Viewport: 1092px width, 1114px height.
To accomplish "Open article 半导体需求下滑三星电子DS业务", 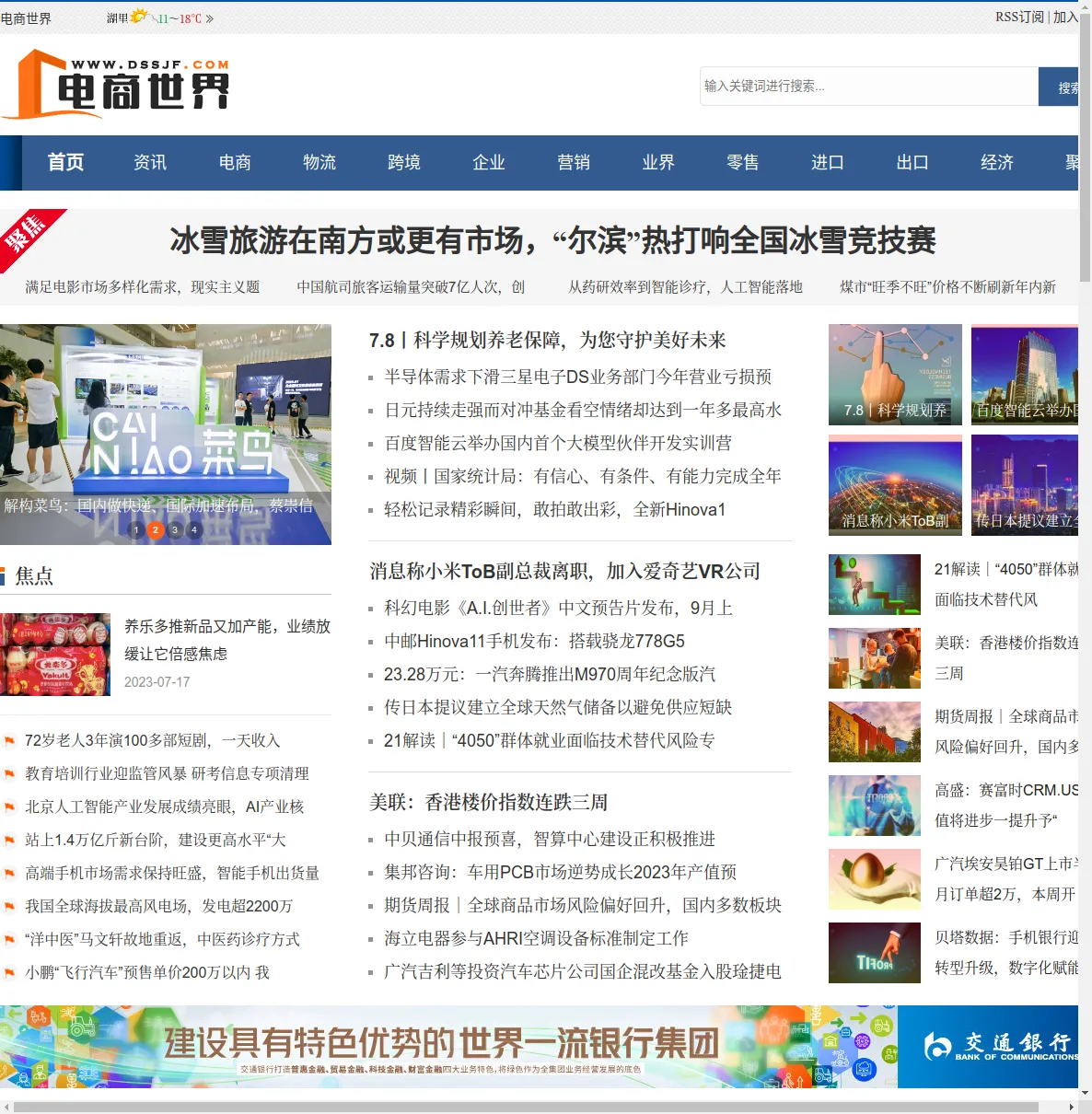I will [x=578, y=377].
